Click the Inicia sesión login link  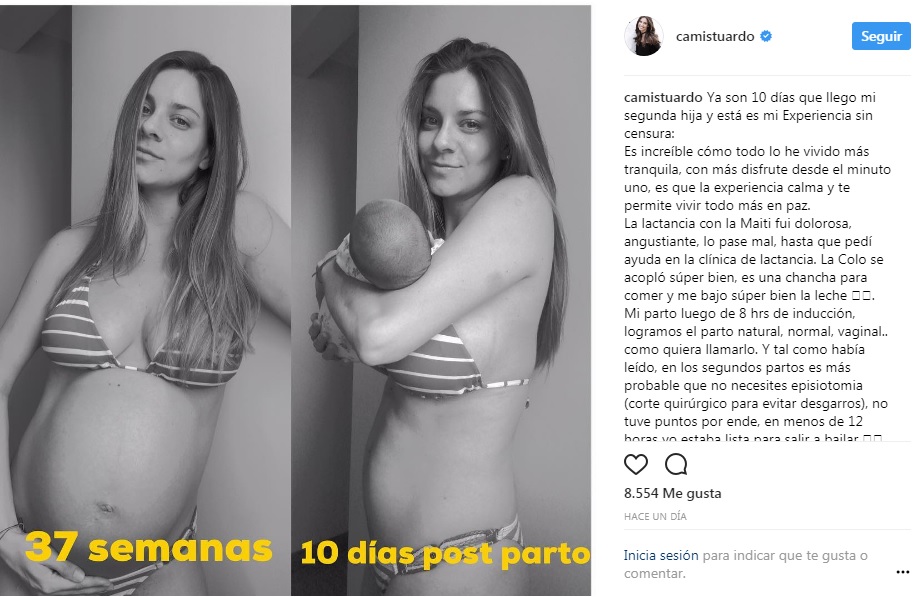661,556
